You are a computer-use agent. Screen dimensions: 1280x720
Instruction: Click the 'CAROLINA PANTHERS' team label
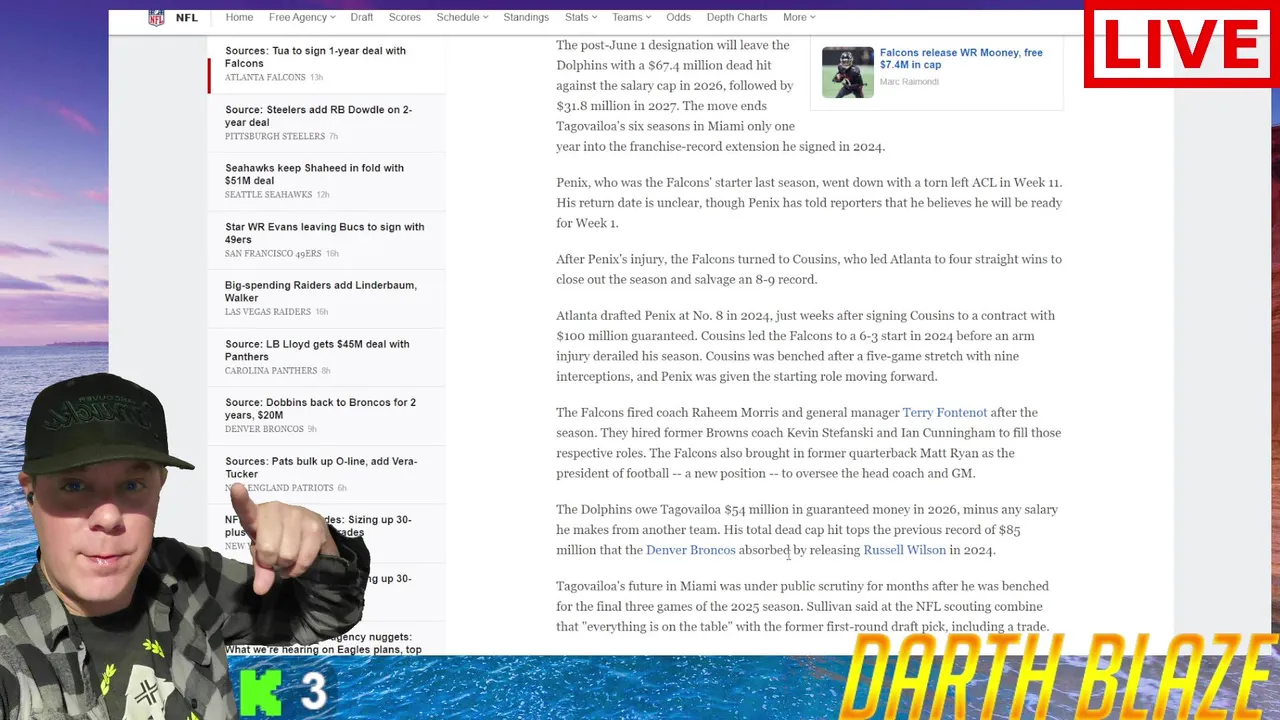point(271,371)
